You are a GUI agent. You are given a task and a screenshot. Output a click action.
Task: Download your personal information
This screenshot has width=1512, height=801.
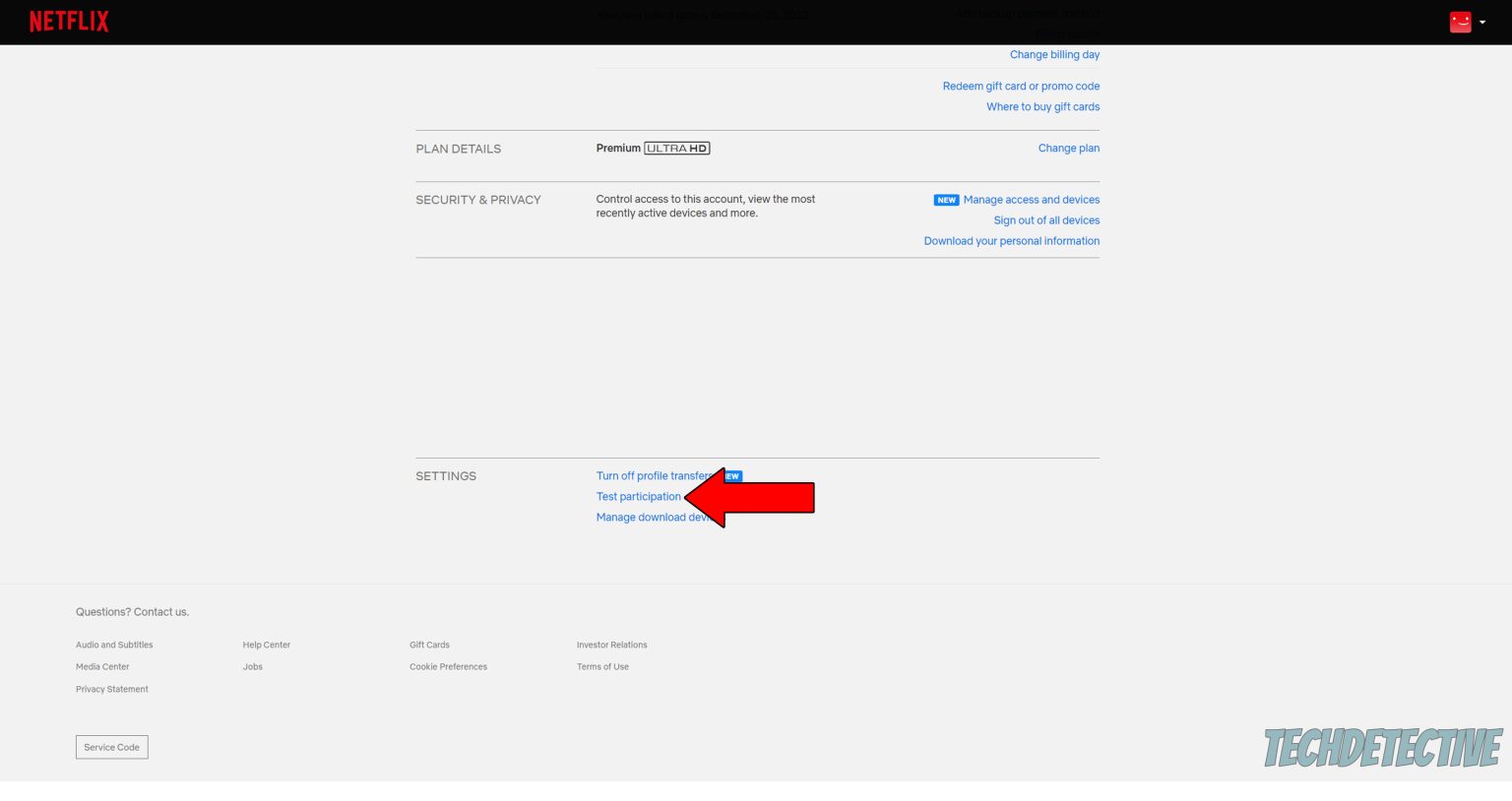click(1011, 240)
